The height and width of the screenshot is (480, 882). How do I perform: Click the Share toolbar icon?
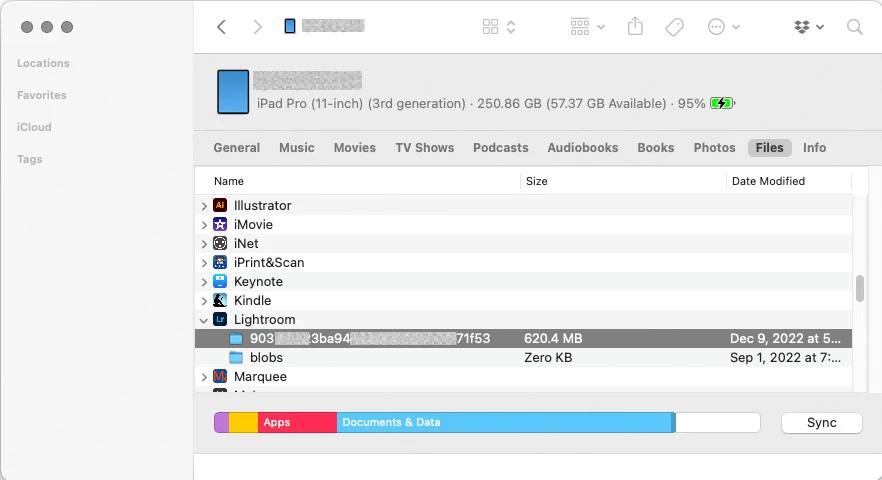pos(635,26)
